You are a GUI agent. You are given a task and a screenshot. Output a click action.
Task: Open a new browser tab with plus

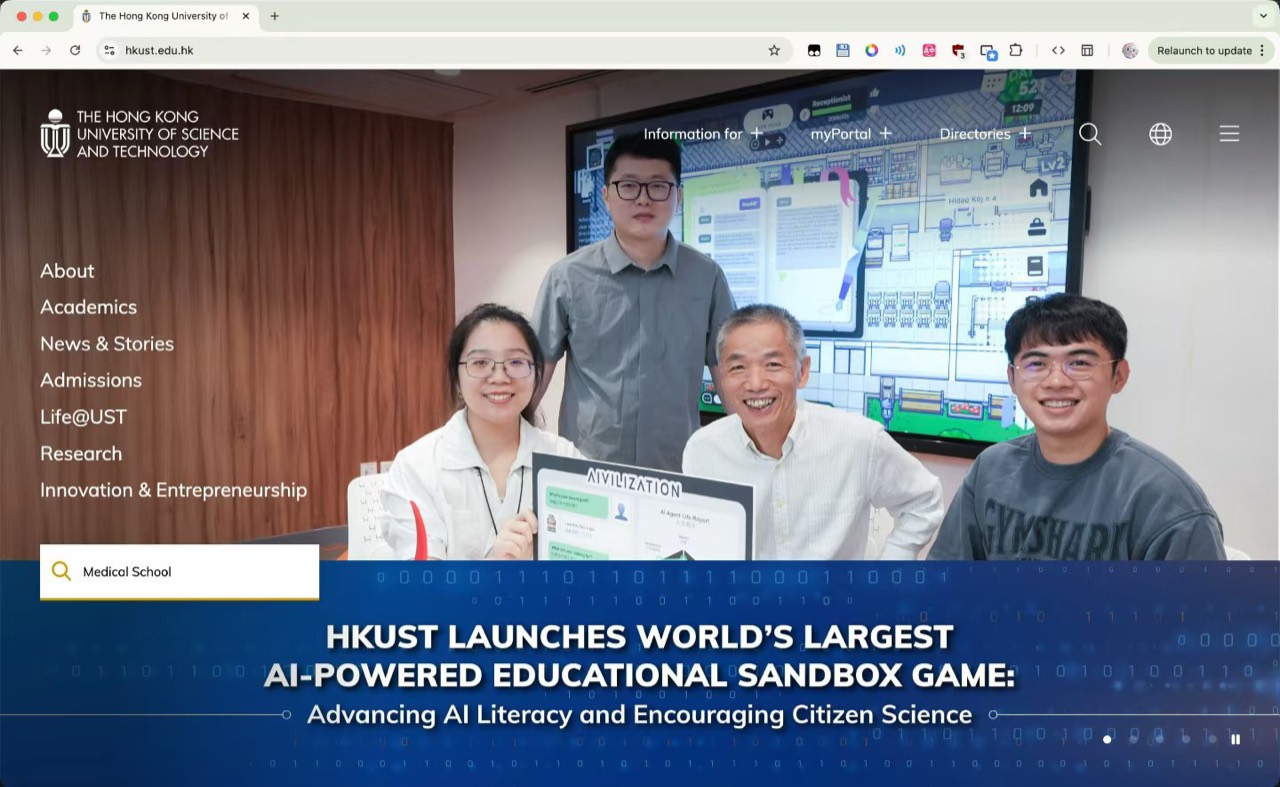point(274,16)
